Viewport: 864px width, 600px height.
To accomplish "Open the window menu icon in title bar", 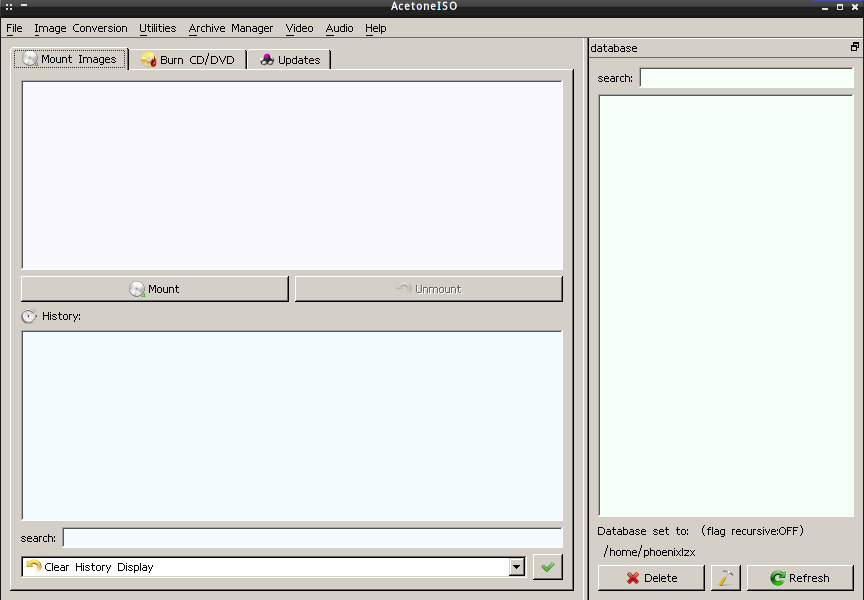I will tap(9, 7).
